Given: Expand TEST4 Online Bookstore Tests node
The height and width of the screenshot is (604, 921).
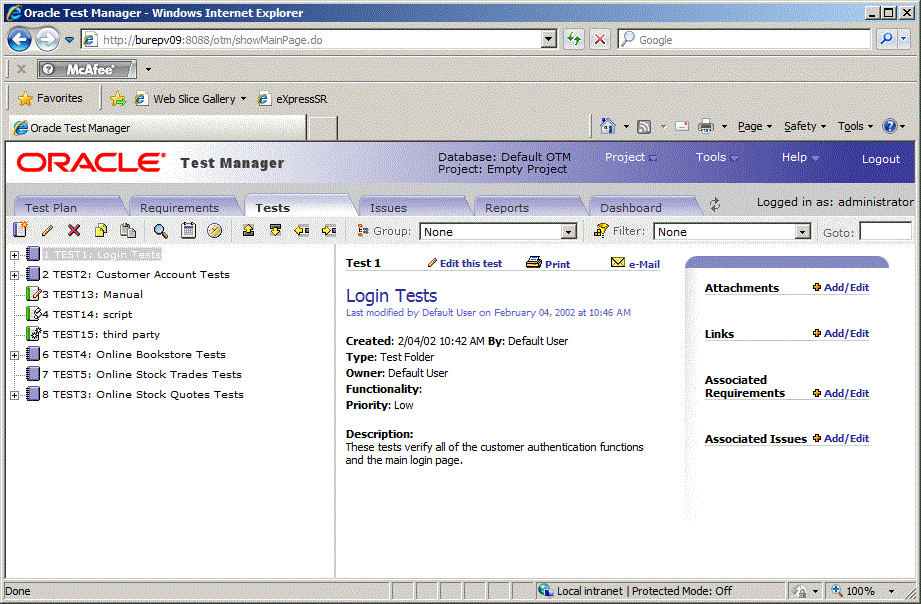Looking at the screenshot, I should (15, 355).
